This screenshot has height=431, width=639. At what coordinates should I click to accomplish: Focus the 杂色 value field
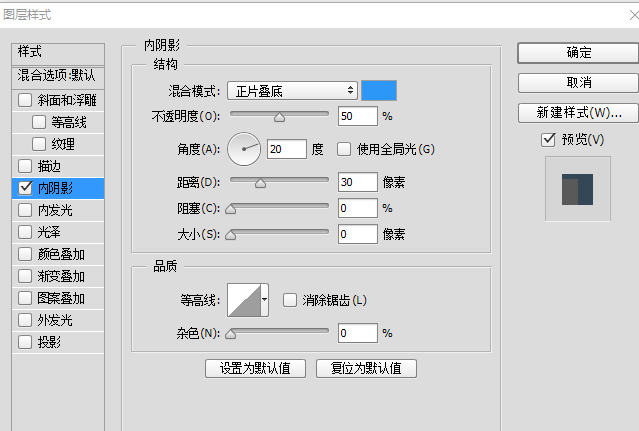click(357, 333)
